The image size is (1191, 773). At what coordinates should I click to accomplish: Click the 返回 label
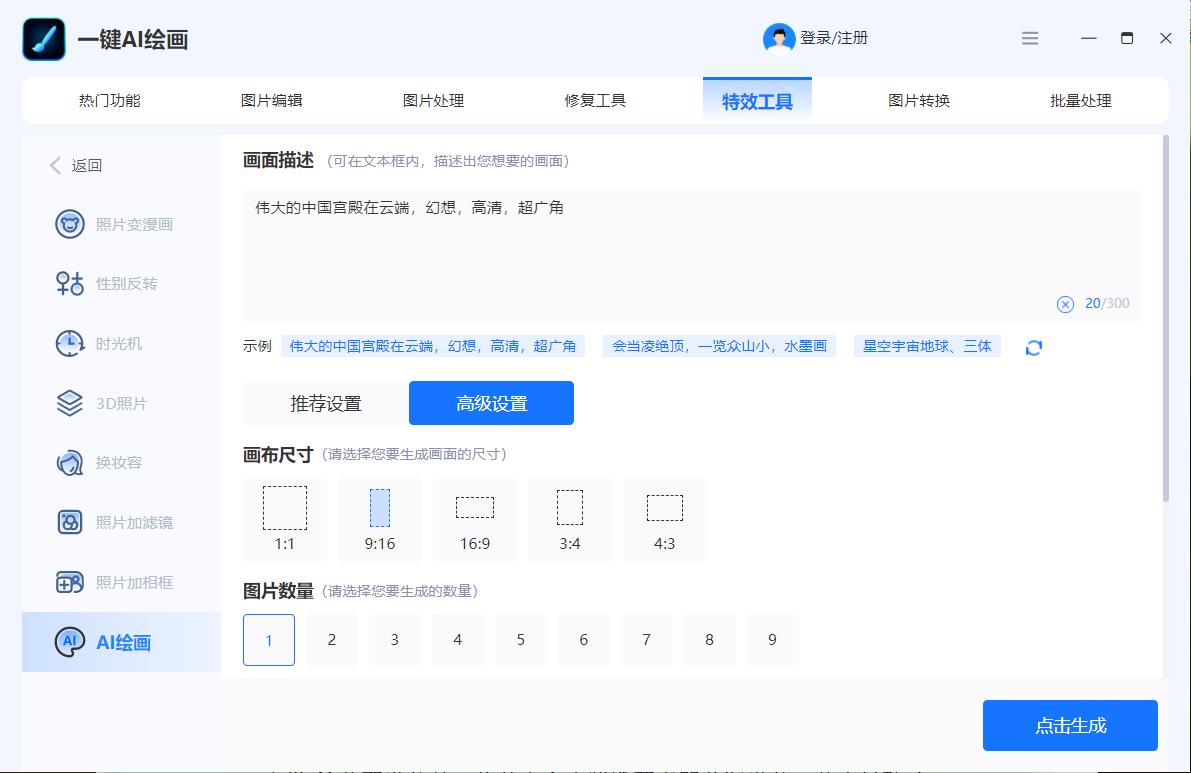pos(87,166)
